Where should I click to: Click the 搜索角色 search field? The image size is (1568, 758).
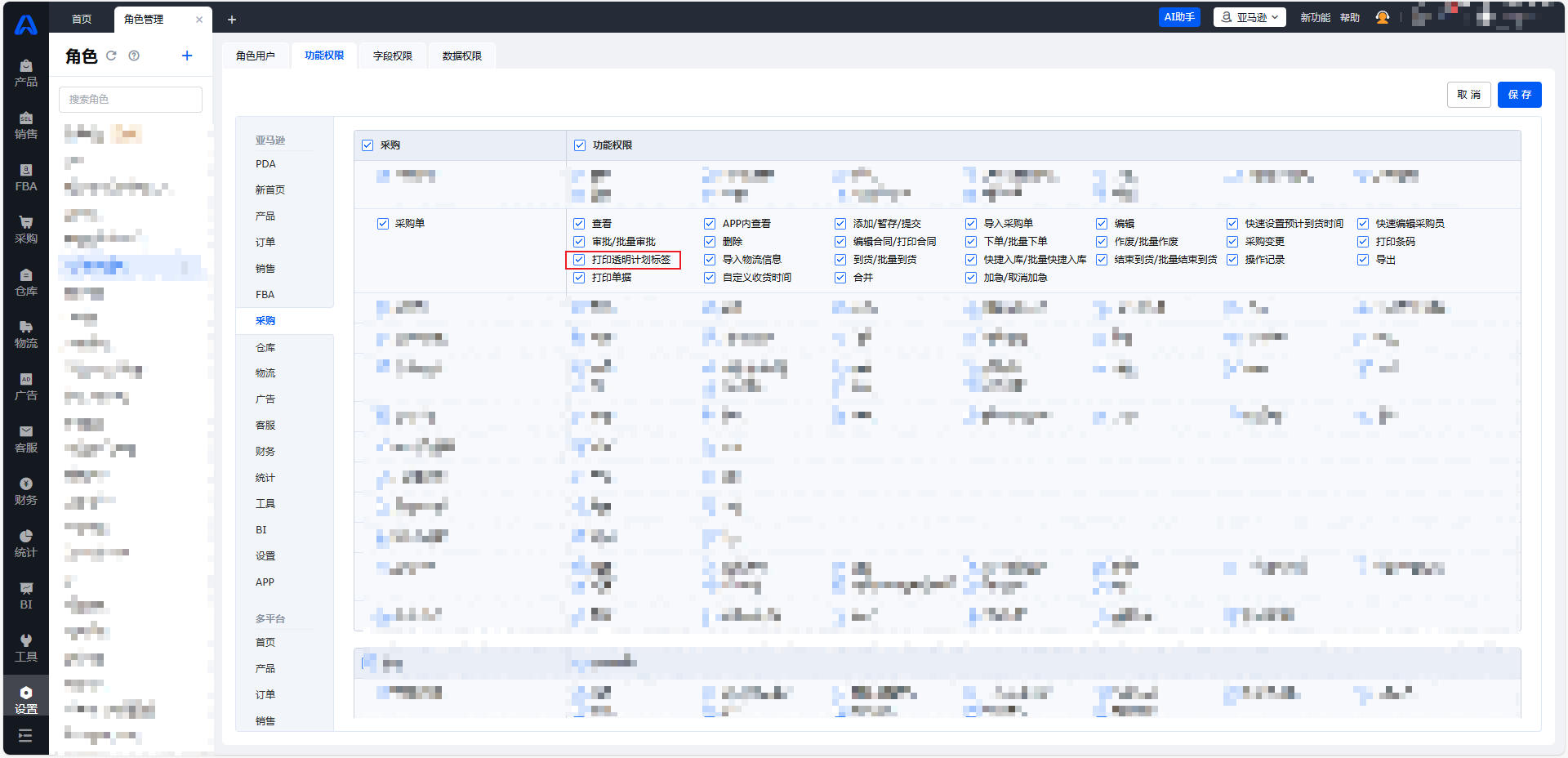coord(131,100)
